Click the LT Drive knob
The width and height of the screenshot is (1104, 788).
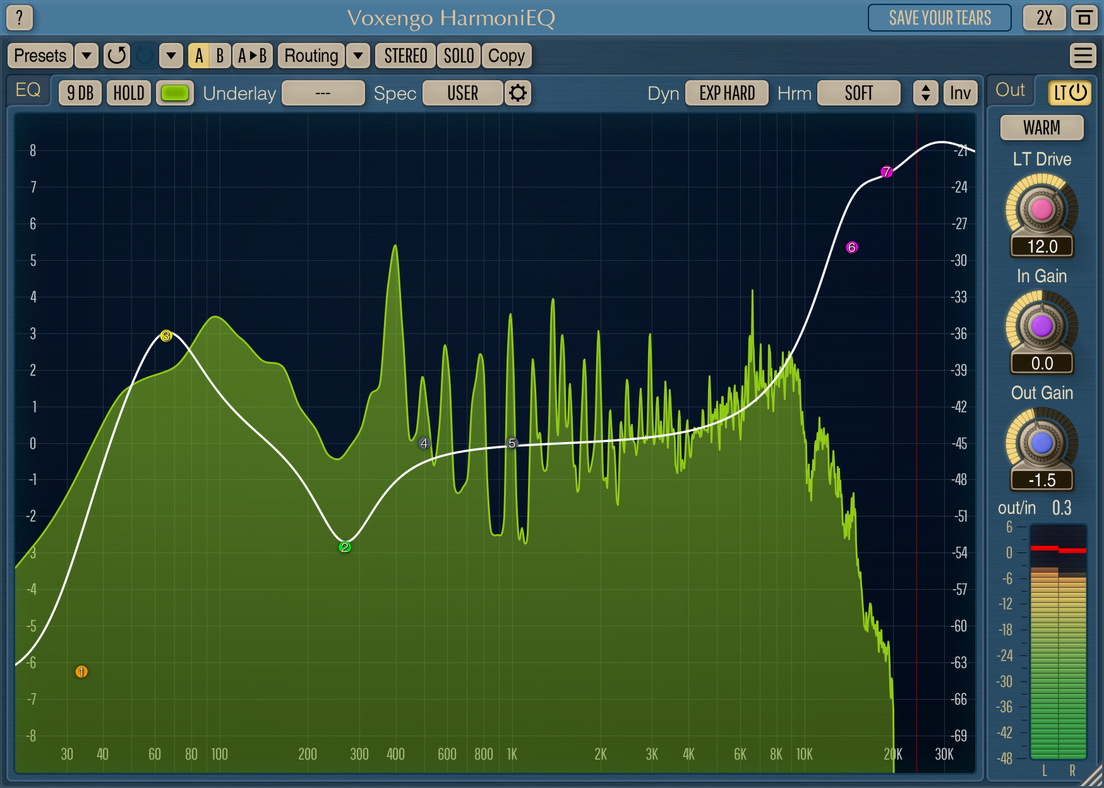[1041, 209]
